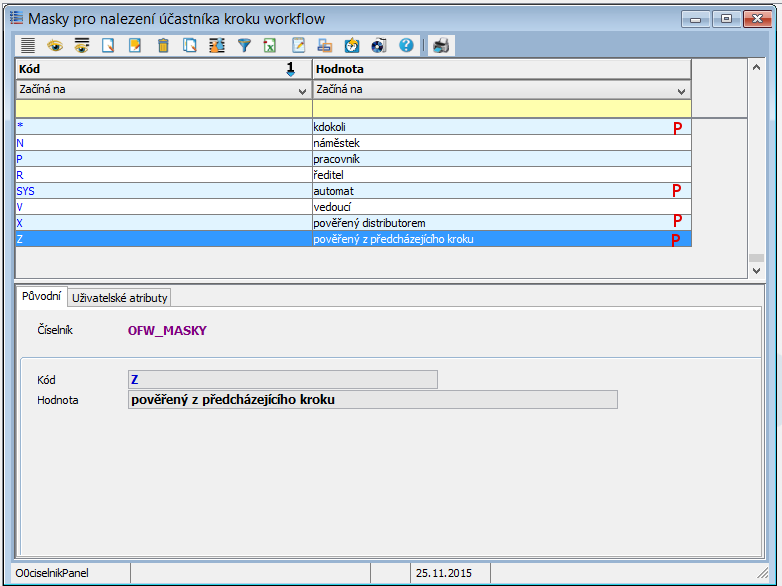Click the copy record double-page icon

190,45
